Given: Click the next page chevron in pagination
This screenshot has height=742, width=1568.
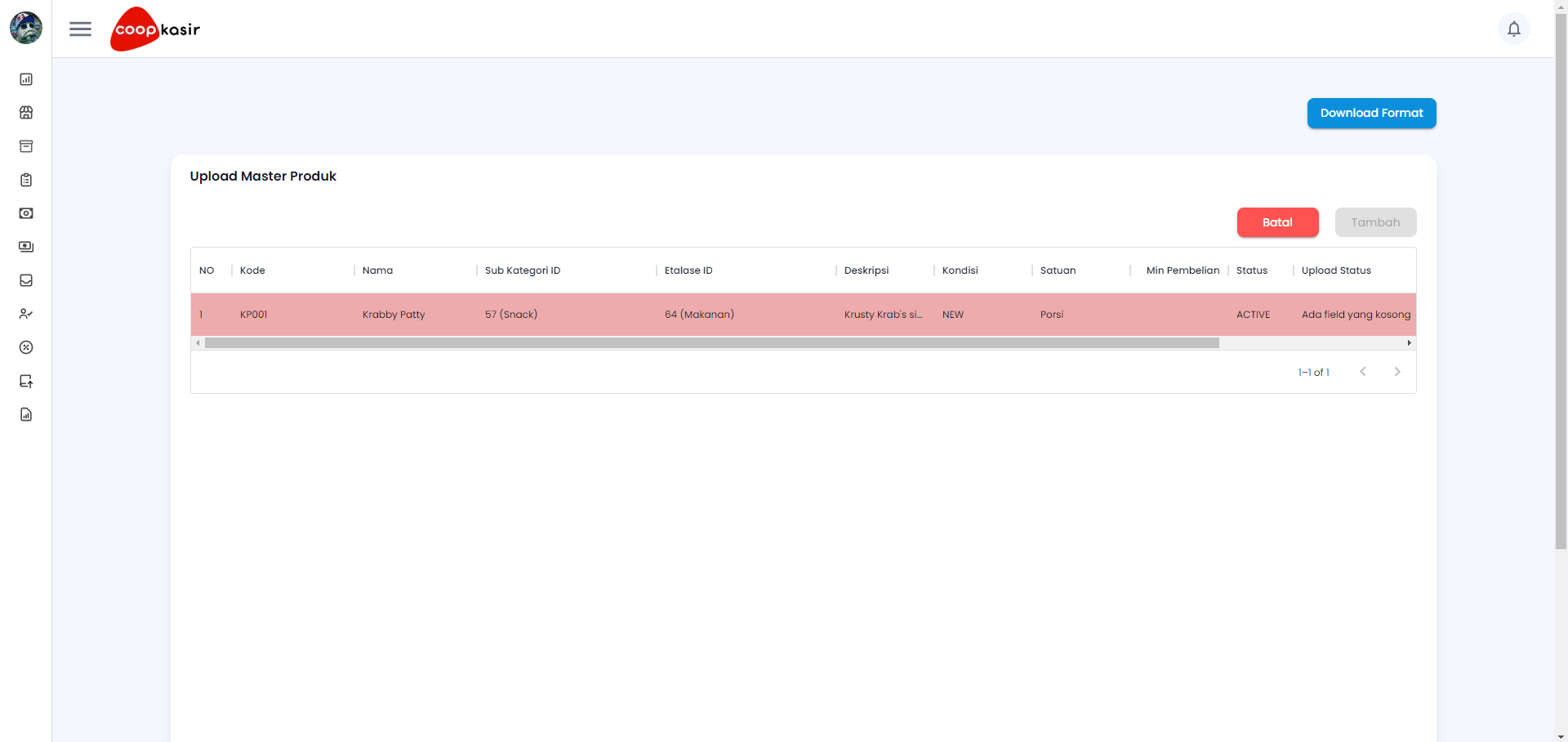Looking at the screenshot, I should click(1396, 371).
